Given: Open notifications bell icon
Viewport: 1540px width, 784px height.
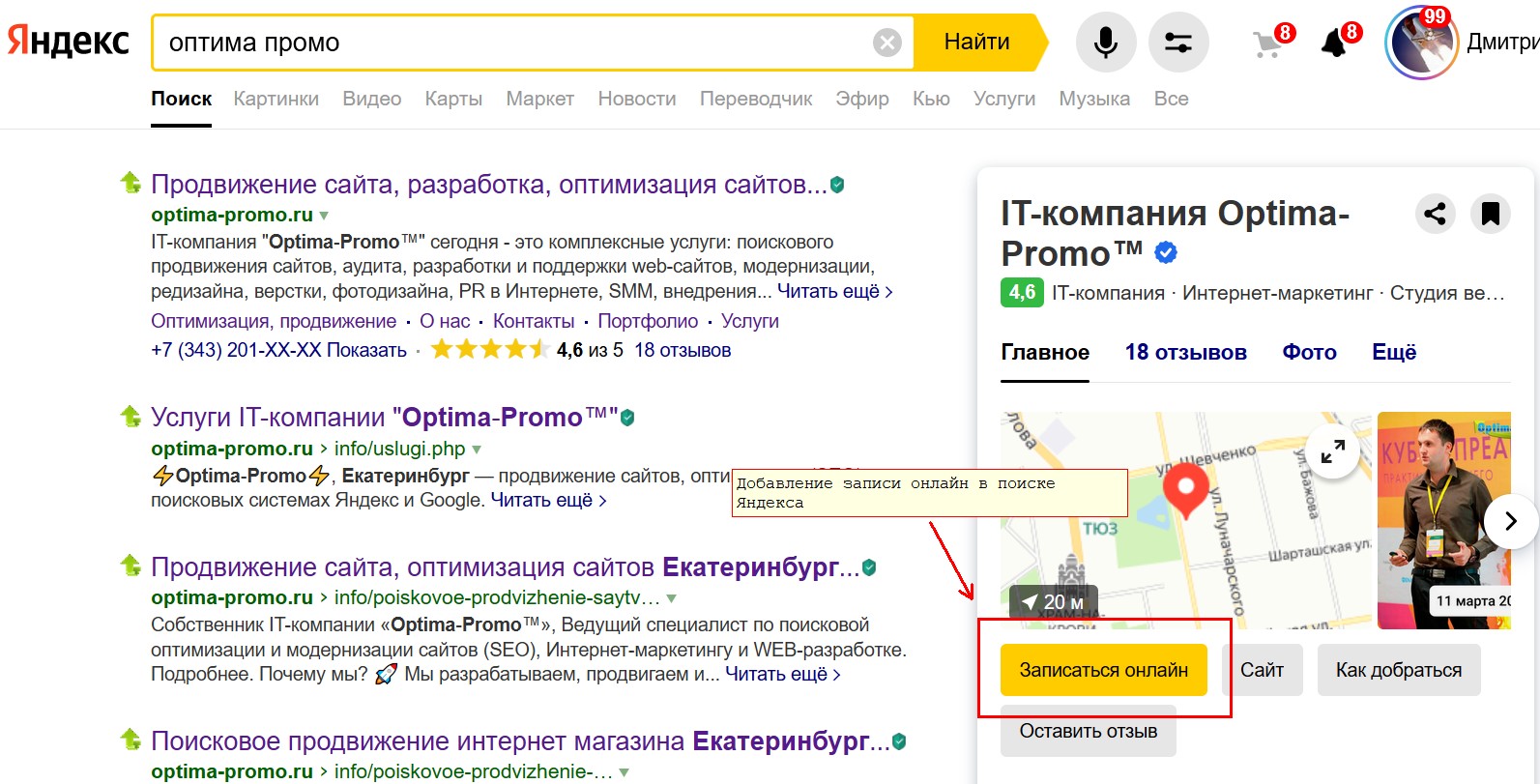Looking at the screenshot, I should [x=1335, y=44].
